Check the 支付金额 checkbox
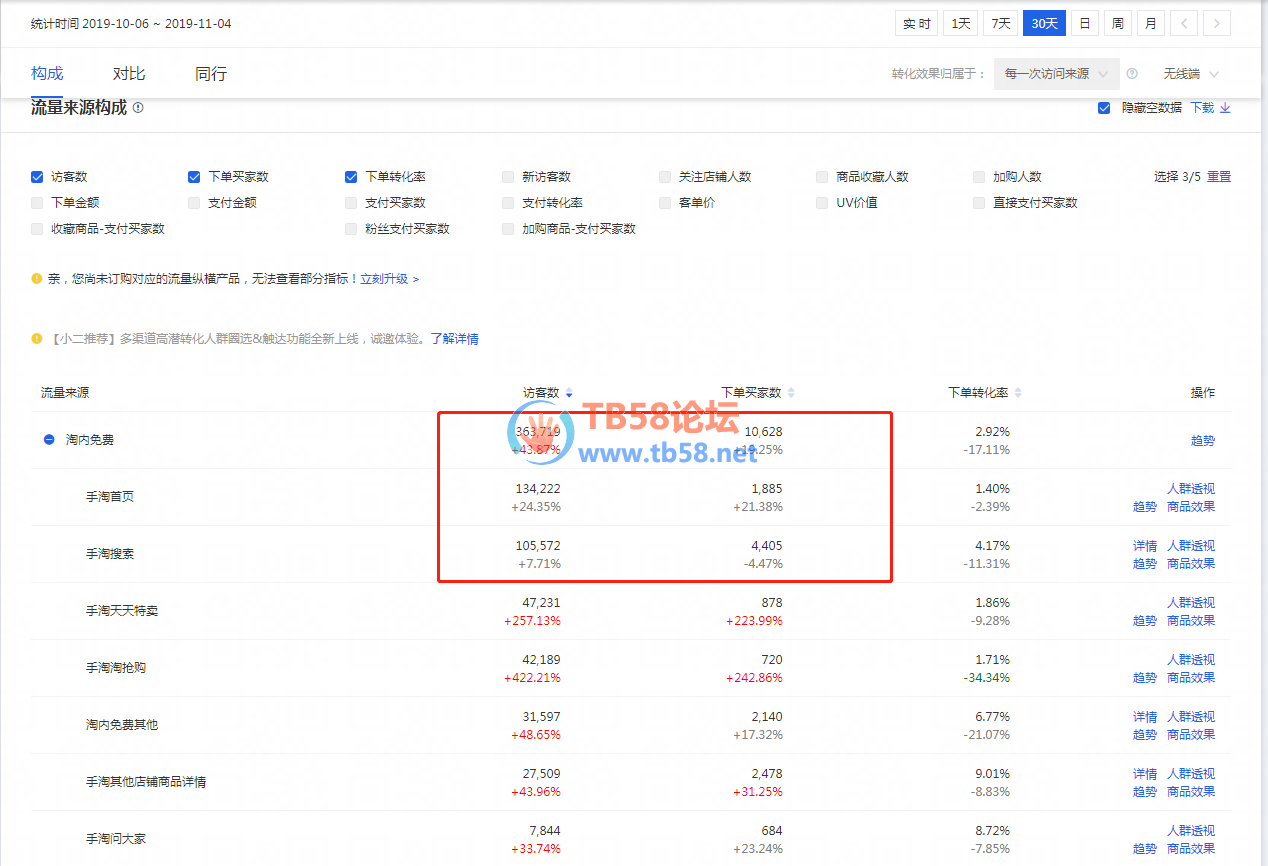 click(194, 203)
